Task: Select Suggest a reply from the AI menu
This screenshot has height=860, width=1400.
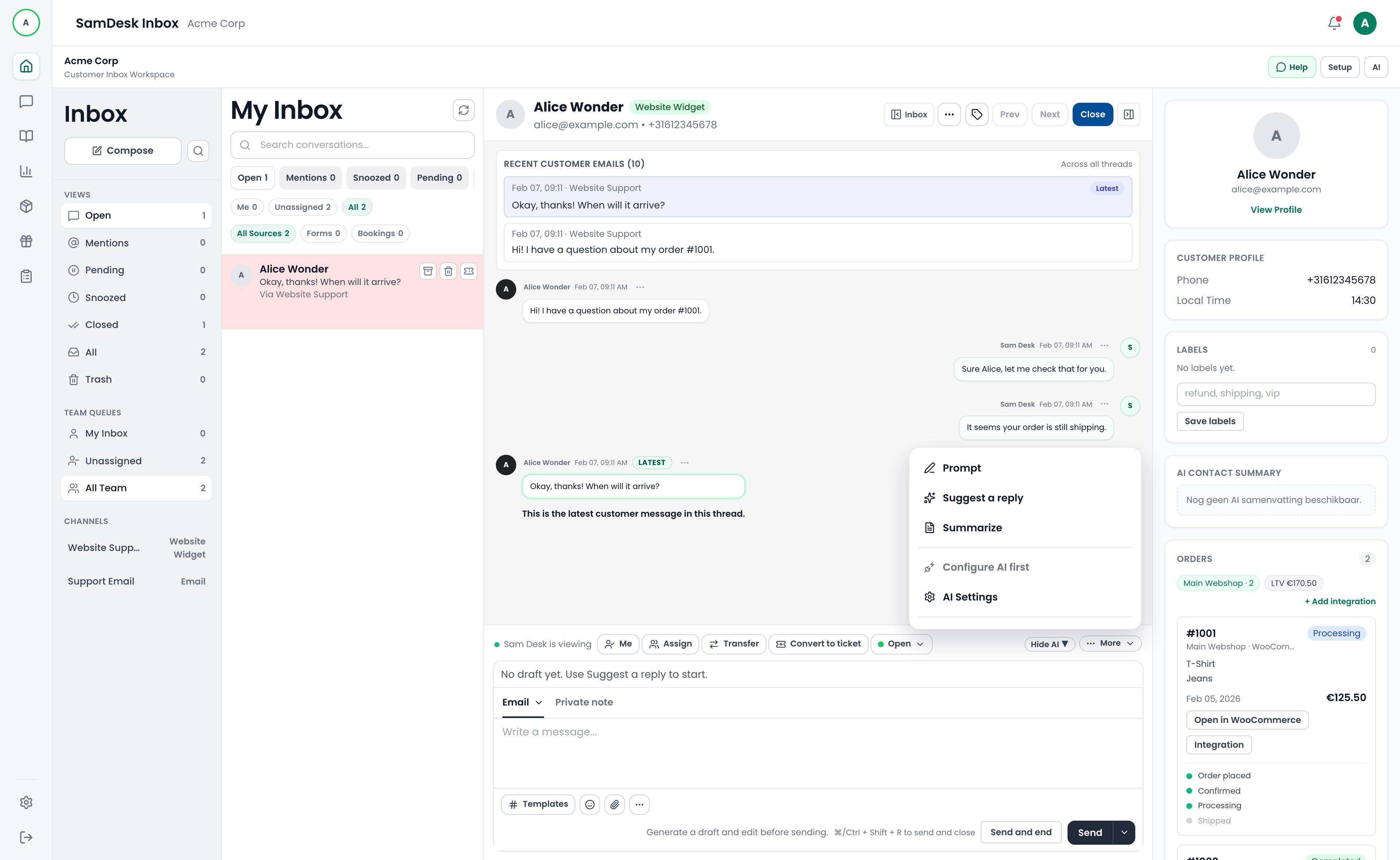Action: tap(983, 497)
